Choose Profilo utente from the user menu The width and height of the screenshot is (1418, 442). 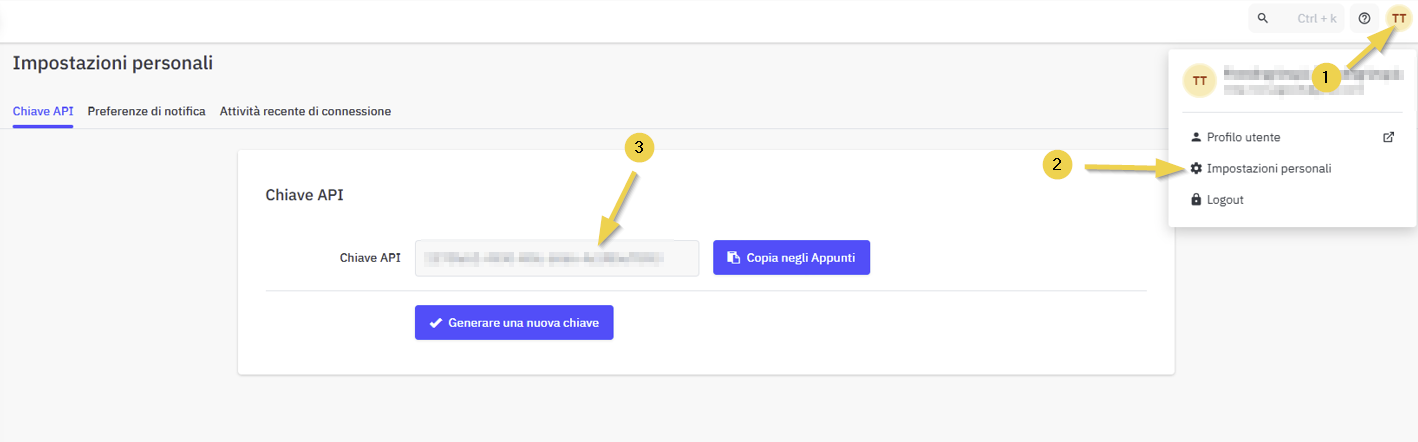(1243, 137)
